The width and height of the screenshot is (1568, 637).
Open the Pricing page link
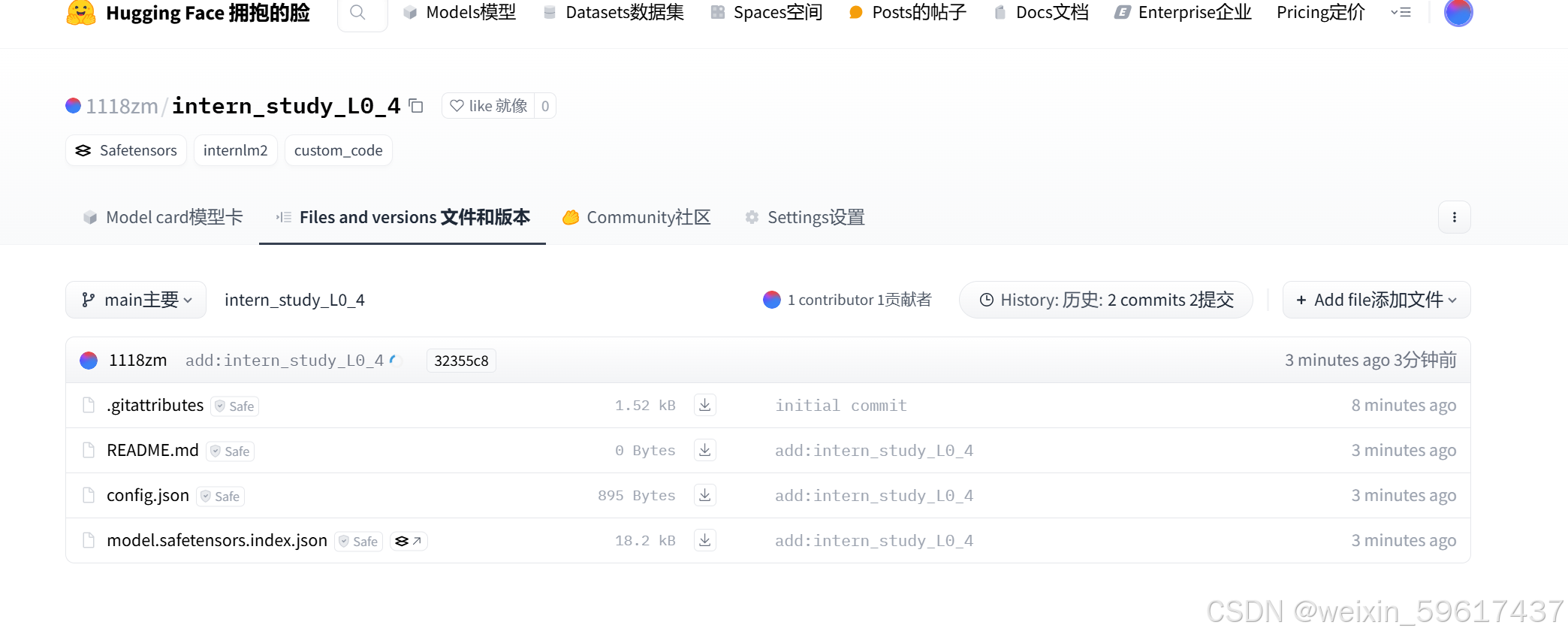[1321, 13]
